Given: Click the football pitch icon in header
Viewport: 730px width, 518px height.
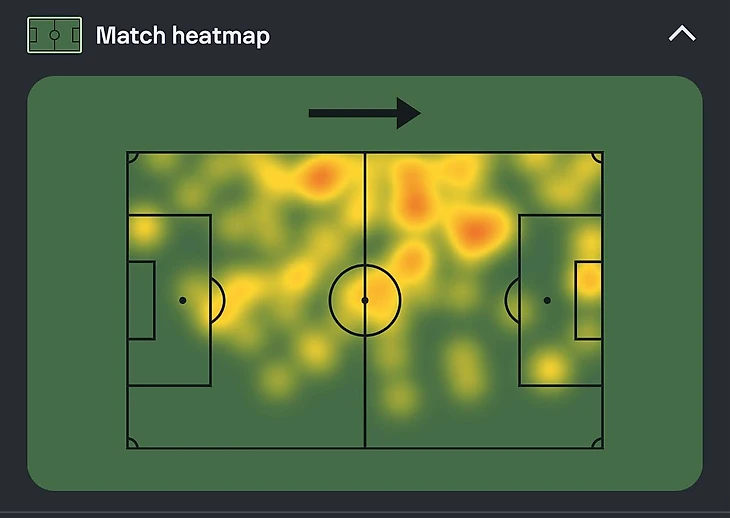Looking at the screenshot, I should click(x=54, y=36).
